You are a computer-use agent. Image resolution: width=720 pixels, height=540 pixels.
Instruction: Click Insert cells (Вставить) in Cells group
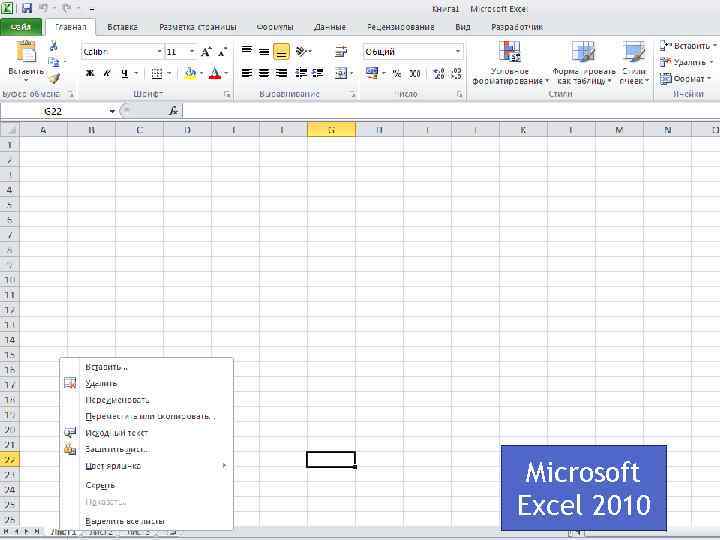pyautogui.click(x=687, y=46)
